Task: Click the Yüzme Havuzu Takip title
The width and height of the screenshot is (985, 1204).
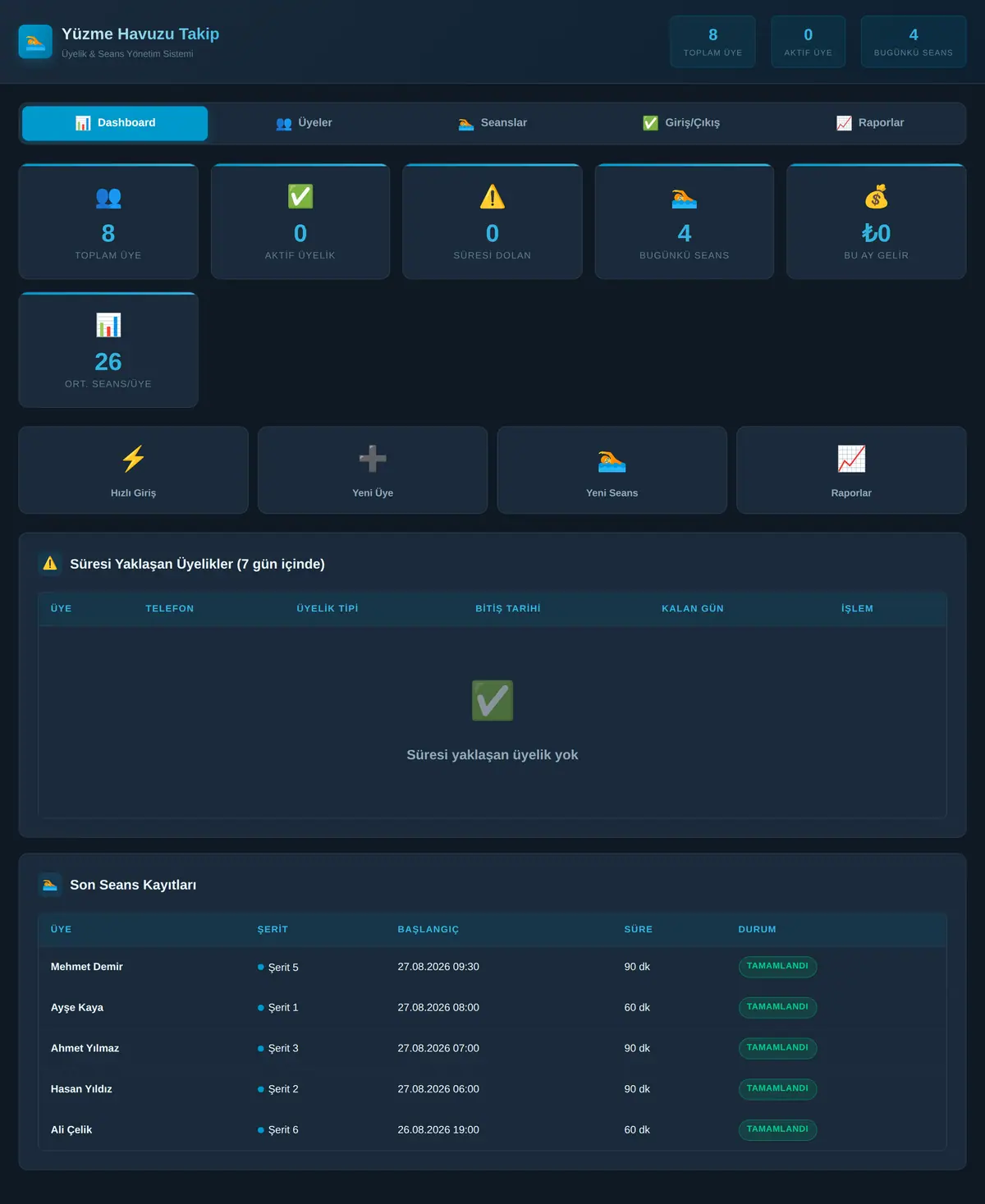Action: tap(140, 34)
